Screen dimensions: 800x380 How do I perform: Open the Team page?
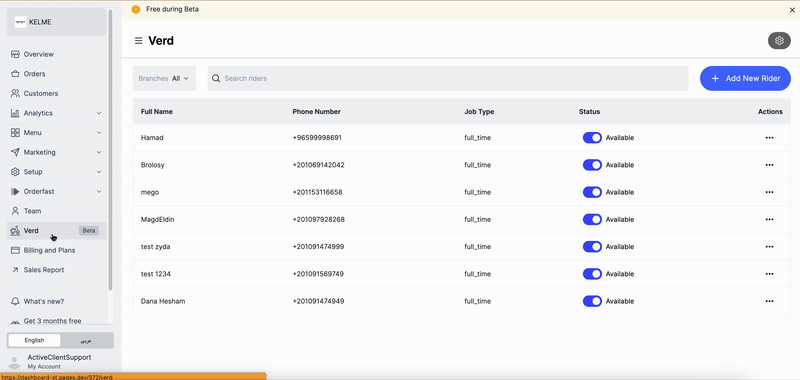57,211
